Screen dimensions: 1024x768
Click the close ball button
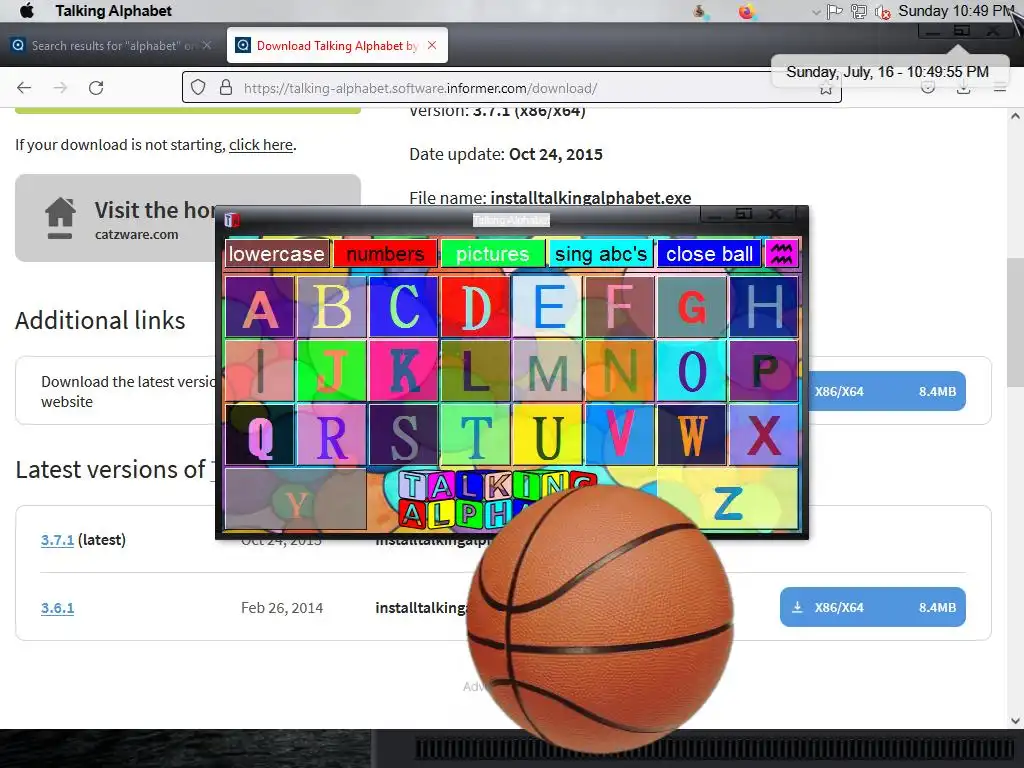709,254
